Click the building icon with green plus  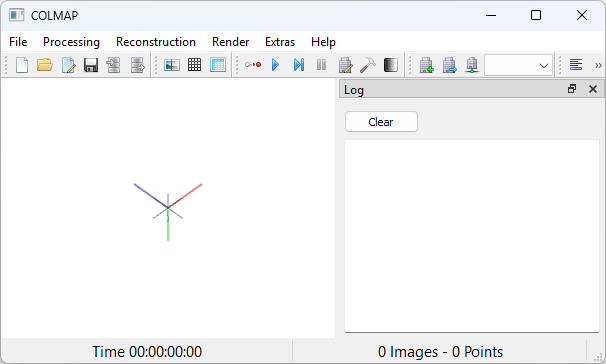427,65
